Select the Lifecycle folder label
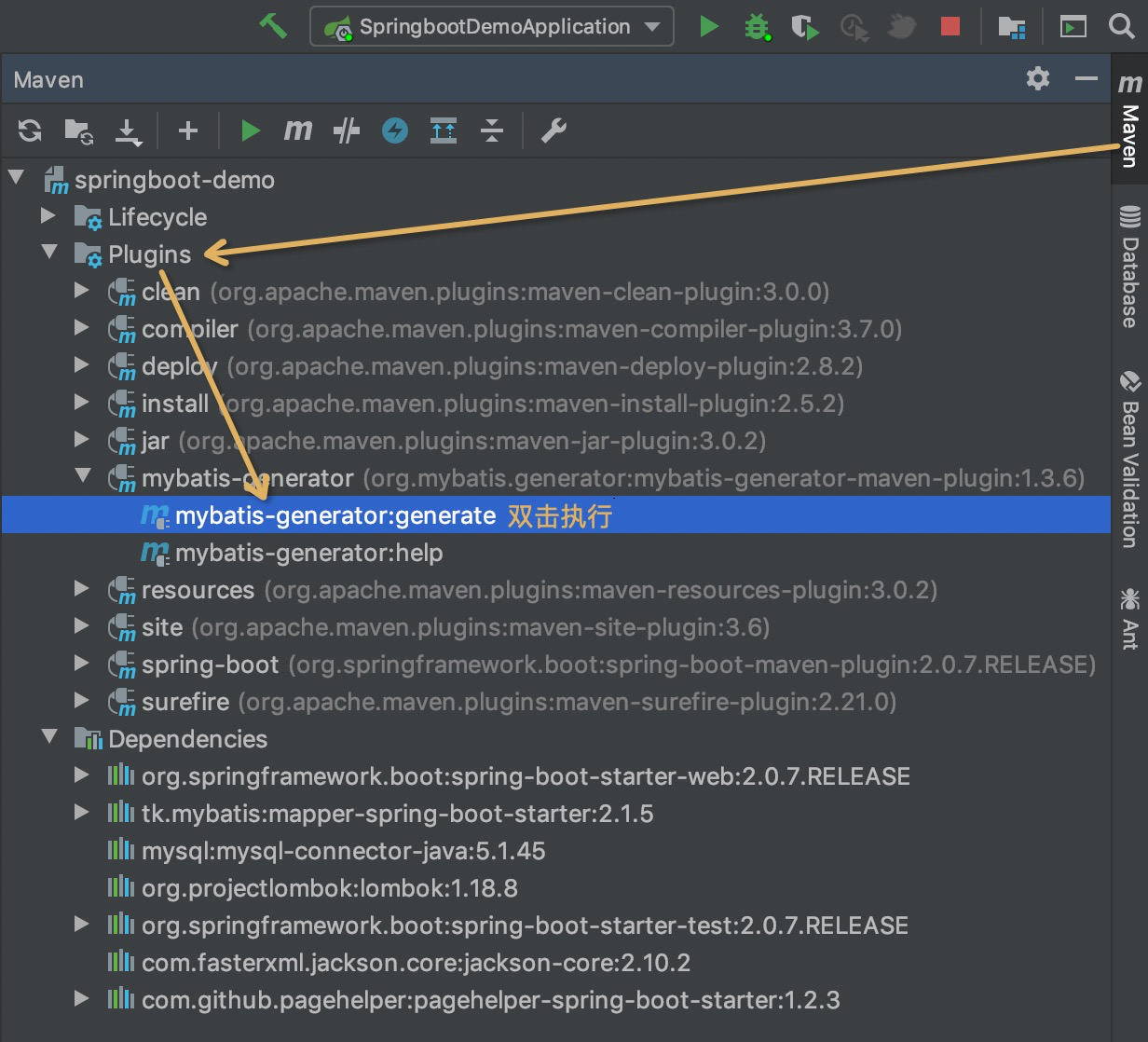This screenshot has height=1042, width=1148. pos(157,217)
